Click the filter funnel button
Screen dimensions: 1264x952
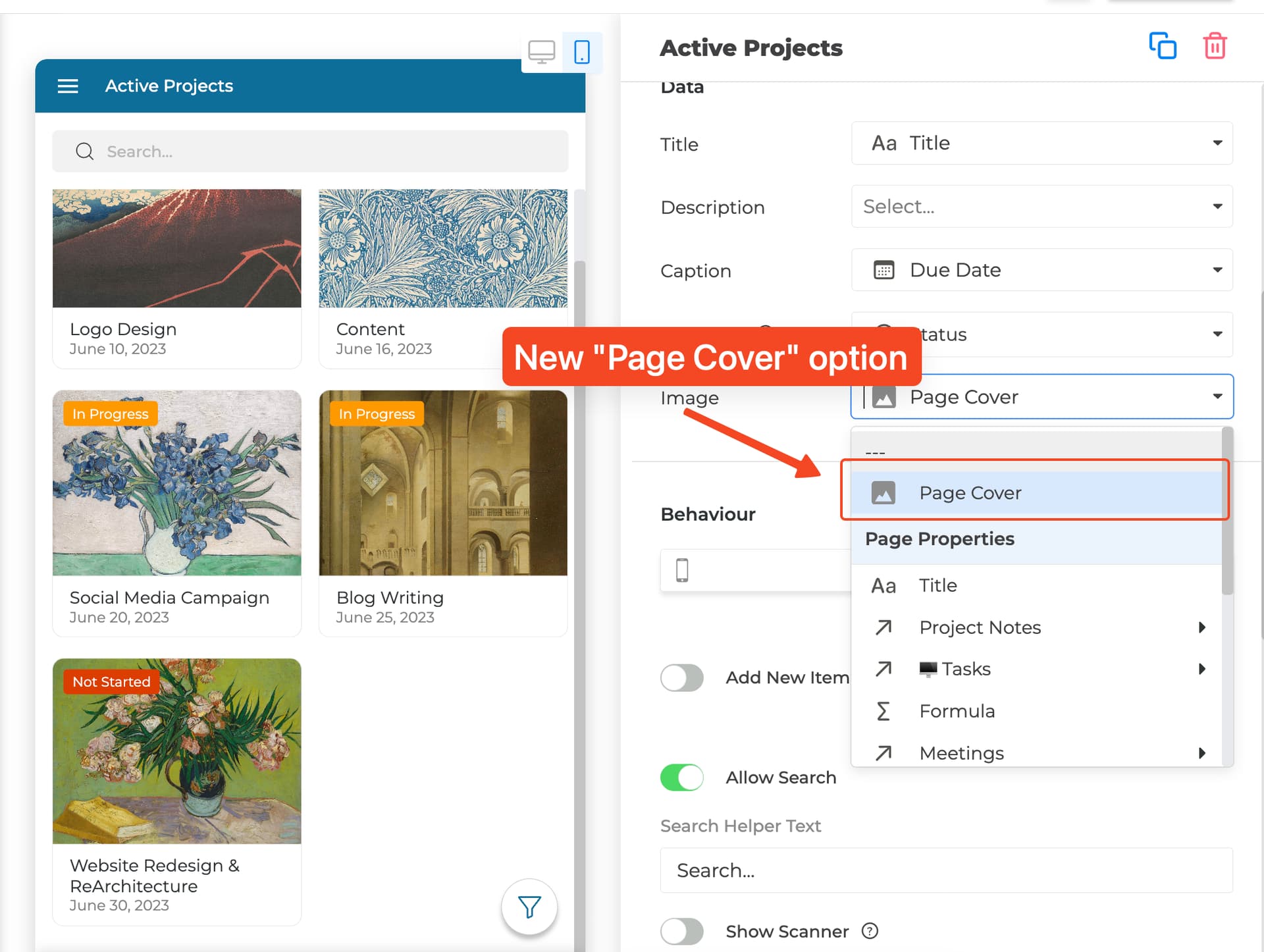pyautogui.click(x=529, y=907)
